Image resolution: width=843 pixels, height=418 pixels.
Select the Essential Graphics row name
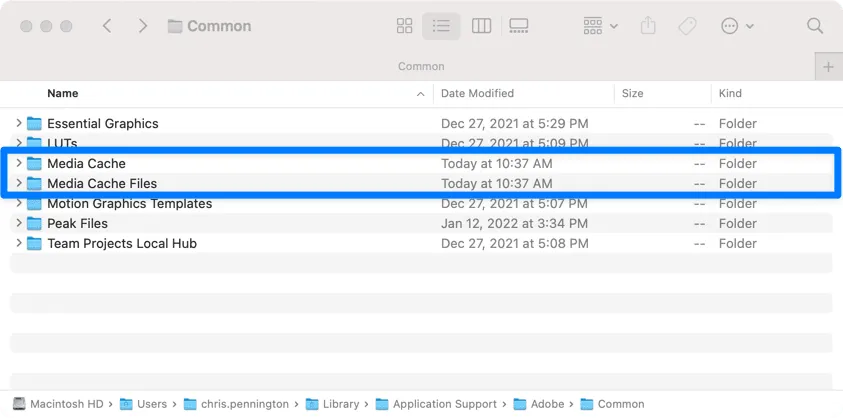tap(103, 124)
